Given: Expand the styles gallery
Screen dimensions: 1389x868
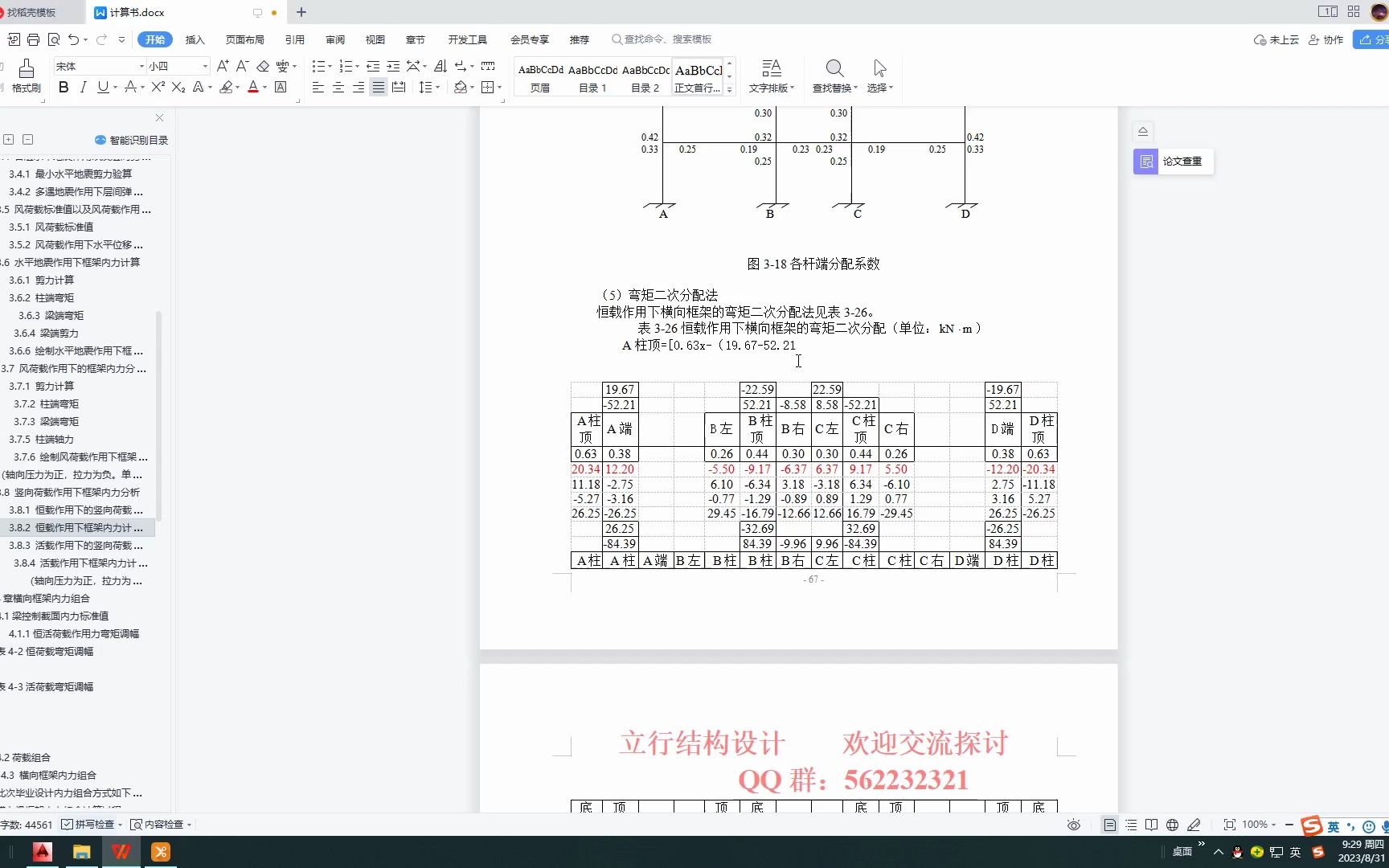Looking at the screenshot, I should click(x=729, y=89).
